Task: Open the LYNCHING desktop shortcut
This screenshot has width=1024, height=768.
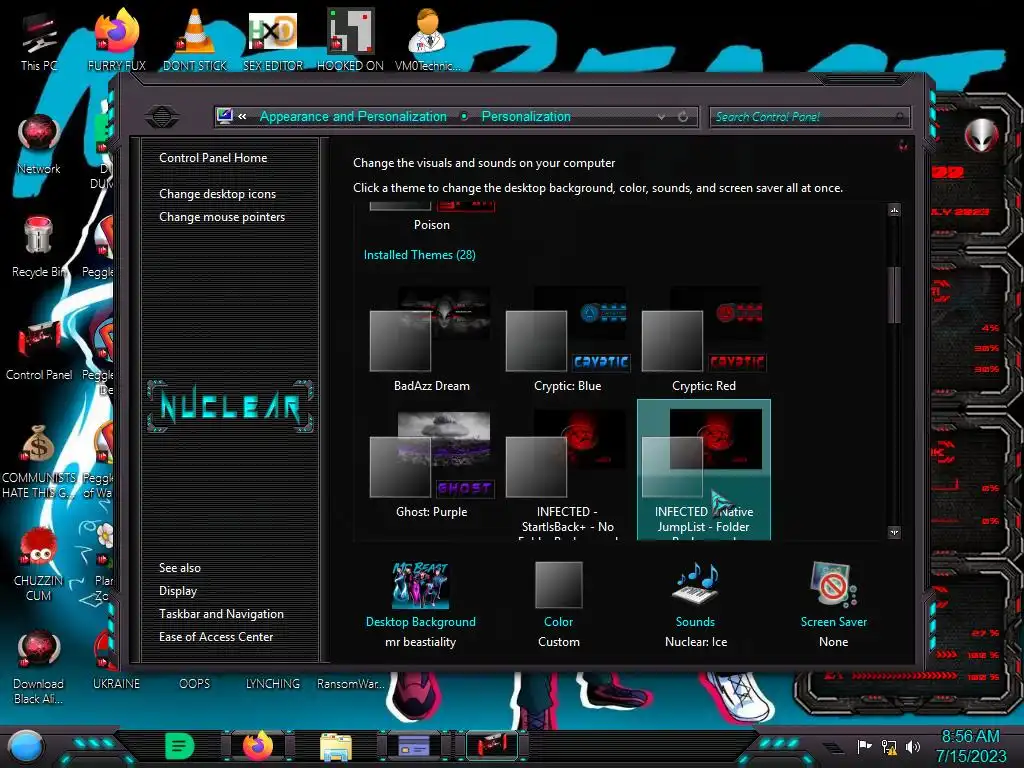Action: click(273, 684)
